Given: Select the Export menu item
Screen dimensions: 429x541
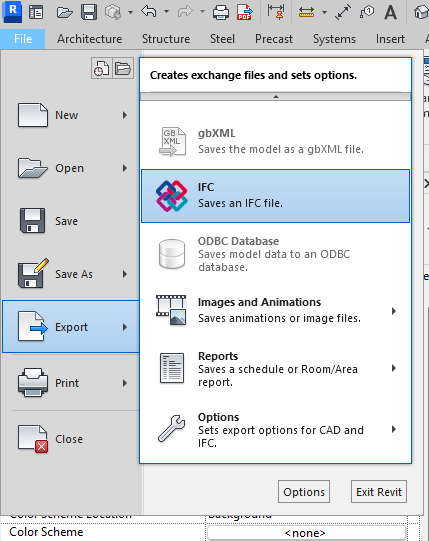Looking at the screenshot, I should point(71,327).
